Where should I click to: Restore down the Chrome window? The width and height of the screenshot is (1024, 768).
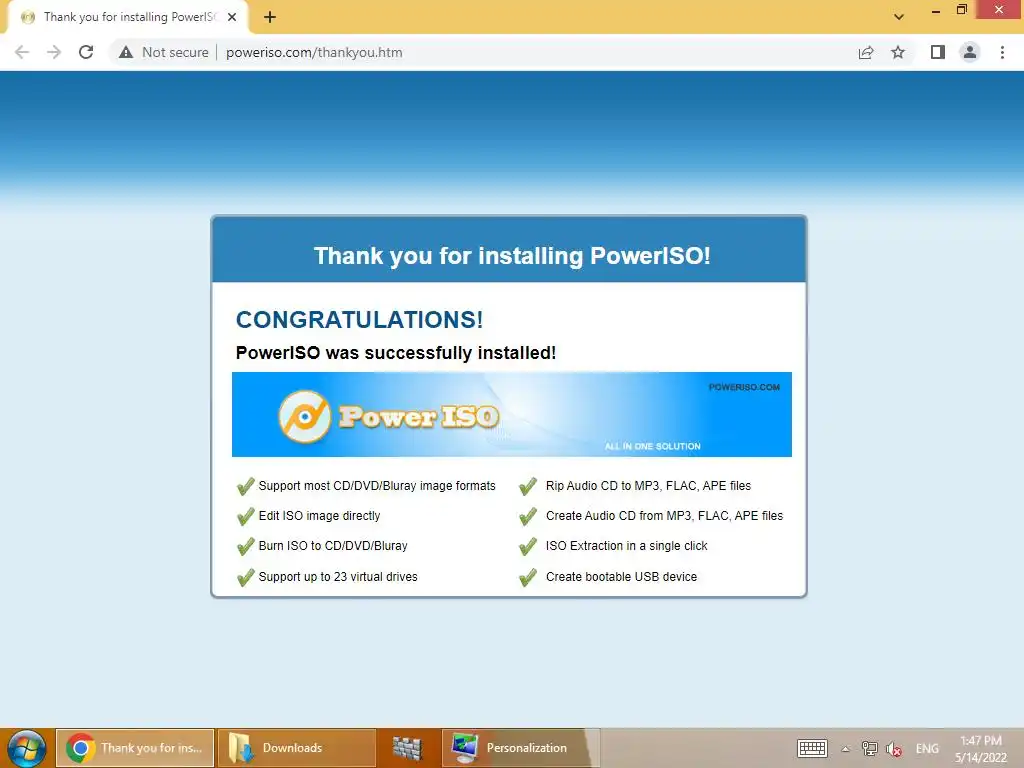(x=961, y=10)
